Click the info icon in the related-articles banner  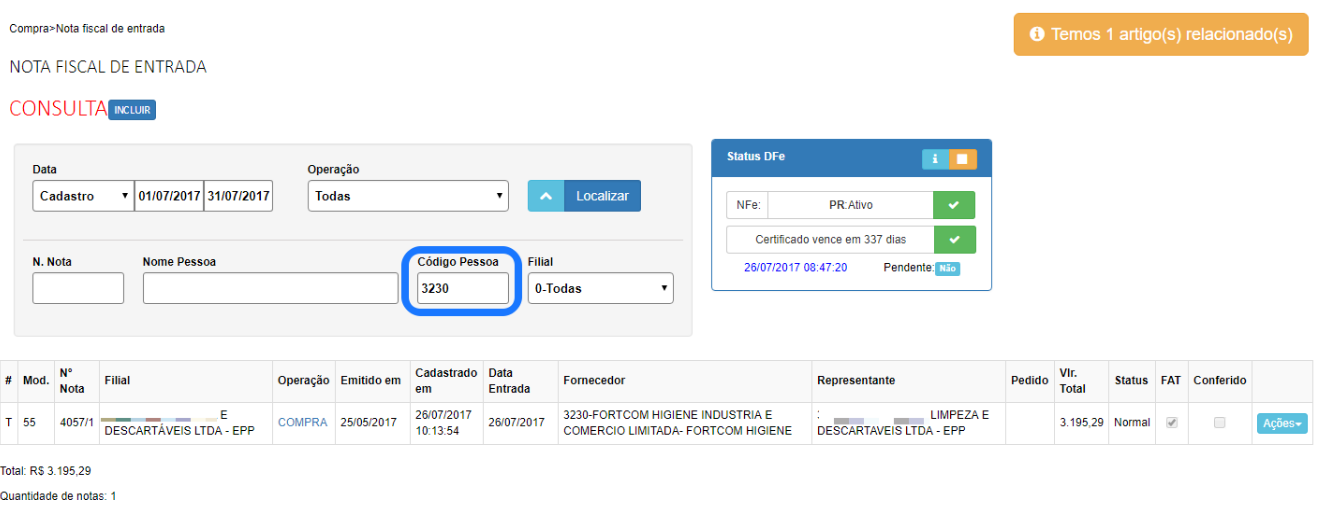tap(1037, 34)
